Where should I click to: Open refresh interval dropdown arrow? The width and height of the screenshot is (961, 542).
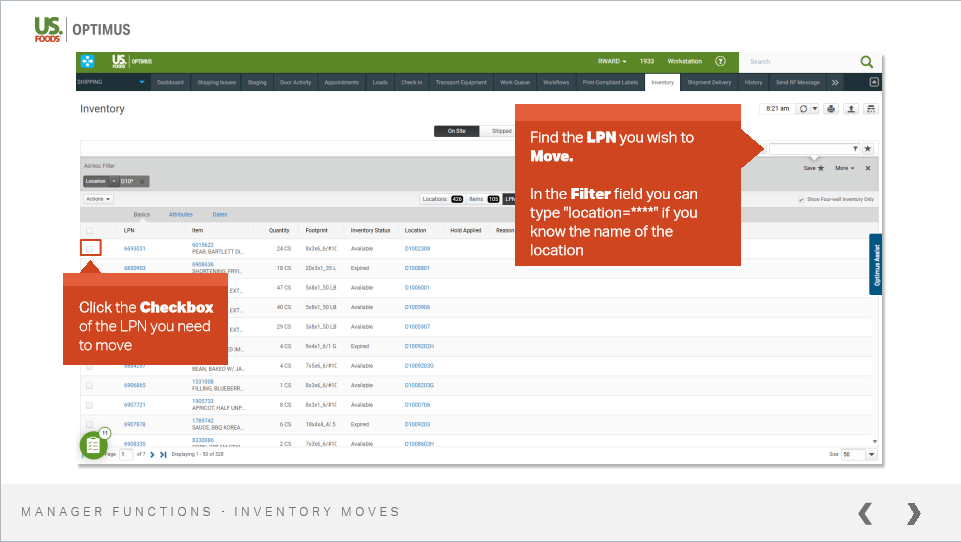(815, 109)
